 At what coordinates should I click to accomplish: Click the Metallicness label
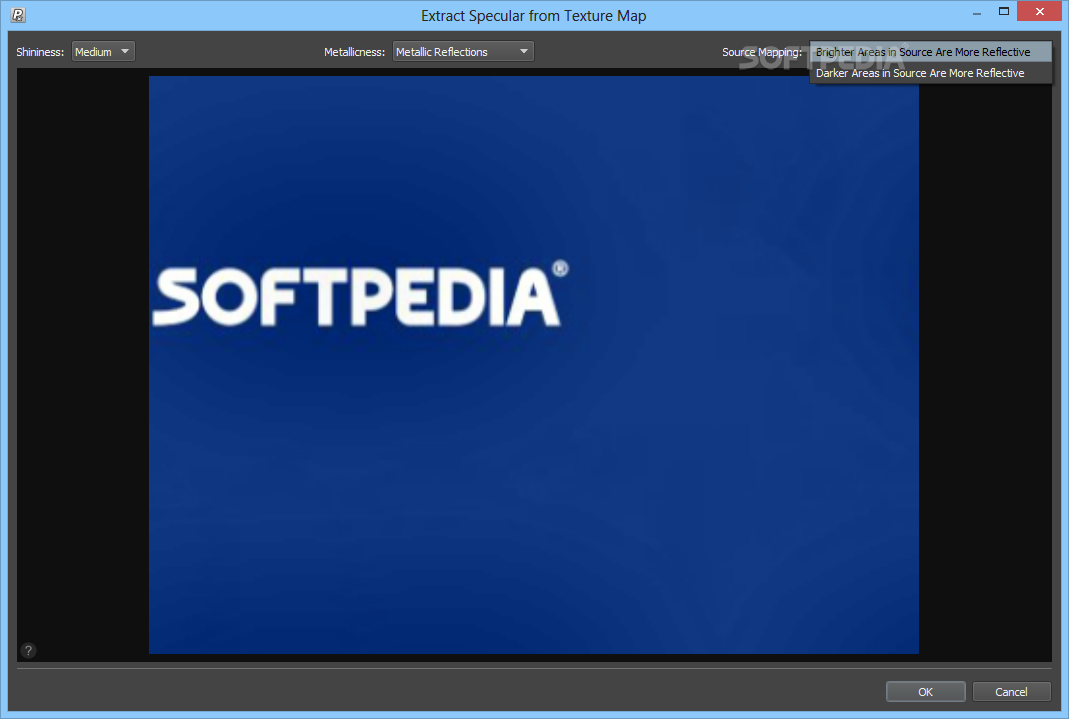pyautogui.click(x=355, y=52)
